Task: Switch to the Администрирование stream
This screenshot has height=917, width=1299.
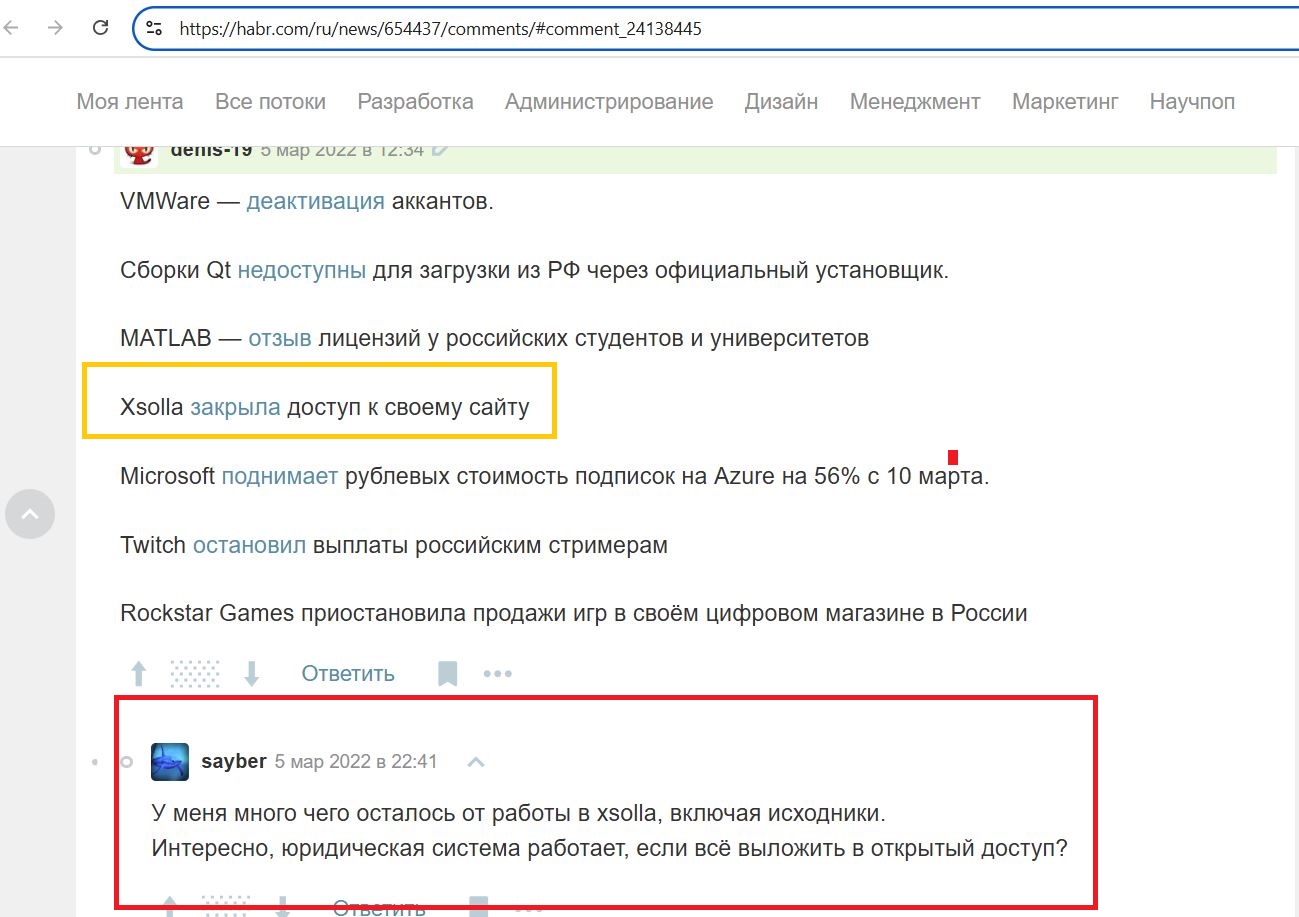Action: [x=609, y=101]
